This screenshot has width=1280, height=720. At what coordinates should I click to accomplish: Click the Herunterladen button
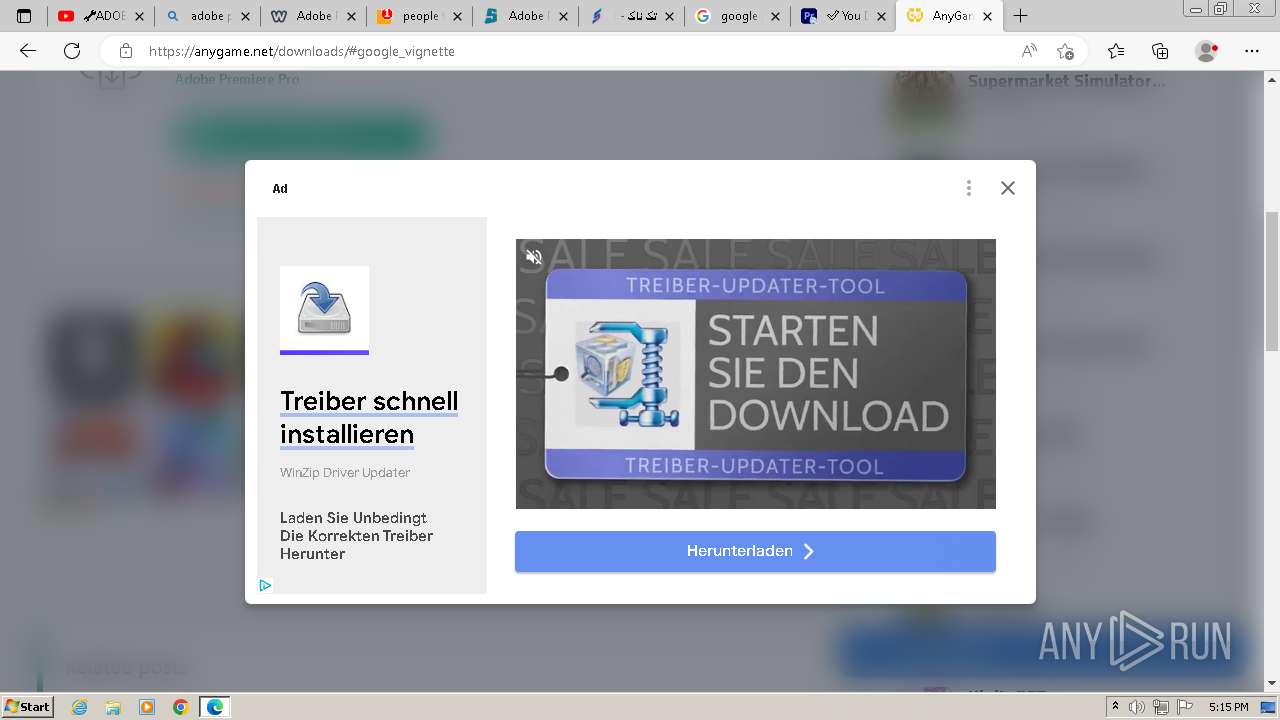pyautogui.click(x=755, y=551)
